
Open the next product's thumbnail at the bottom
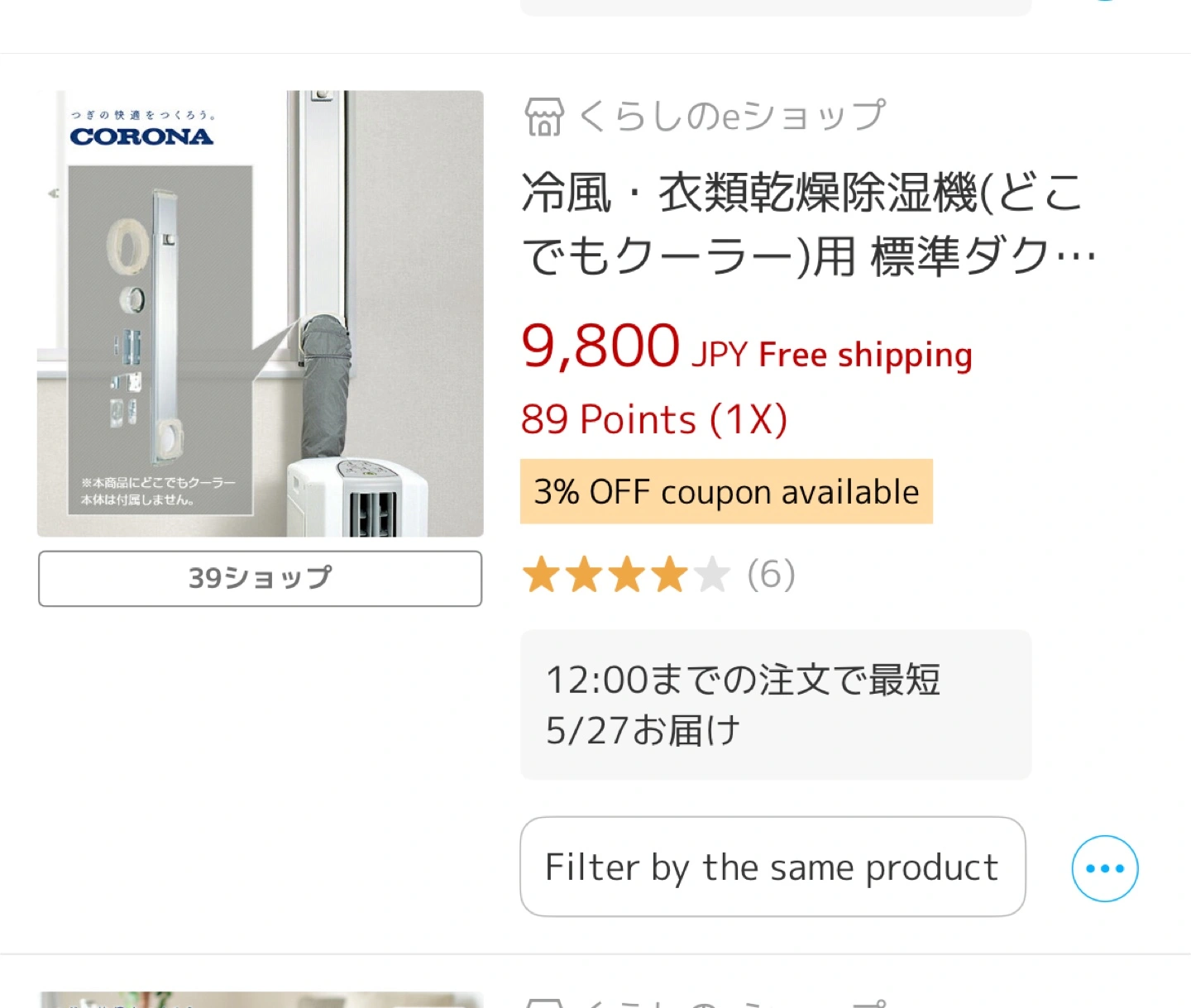point(260,999)
